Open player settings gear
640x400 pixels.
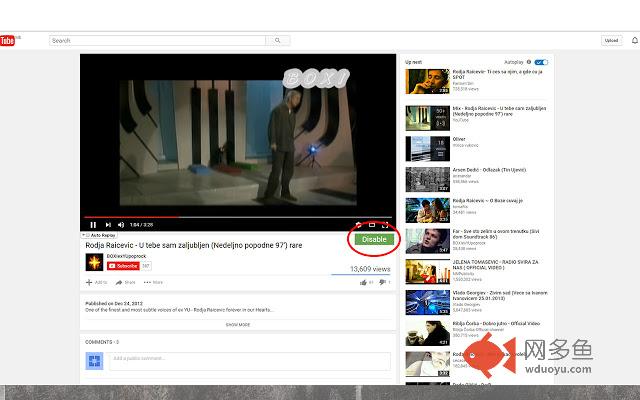point(358,224)
